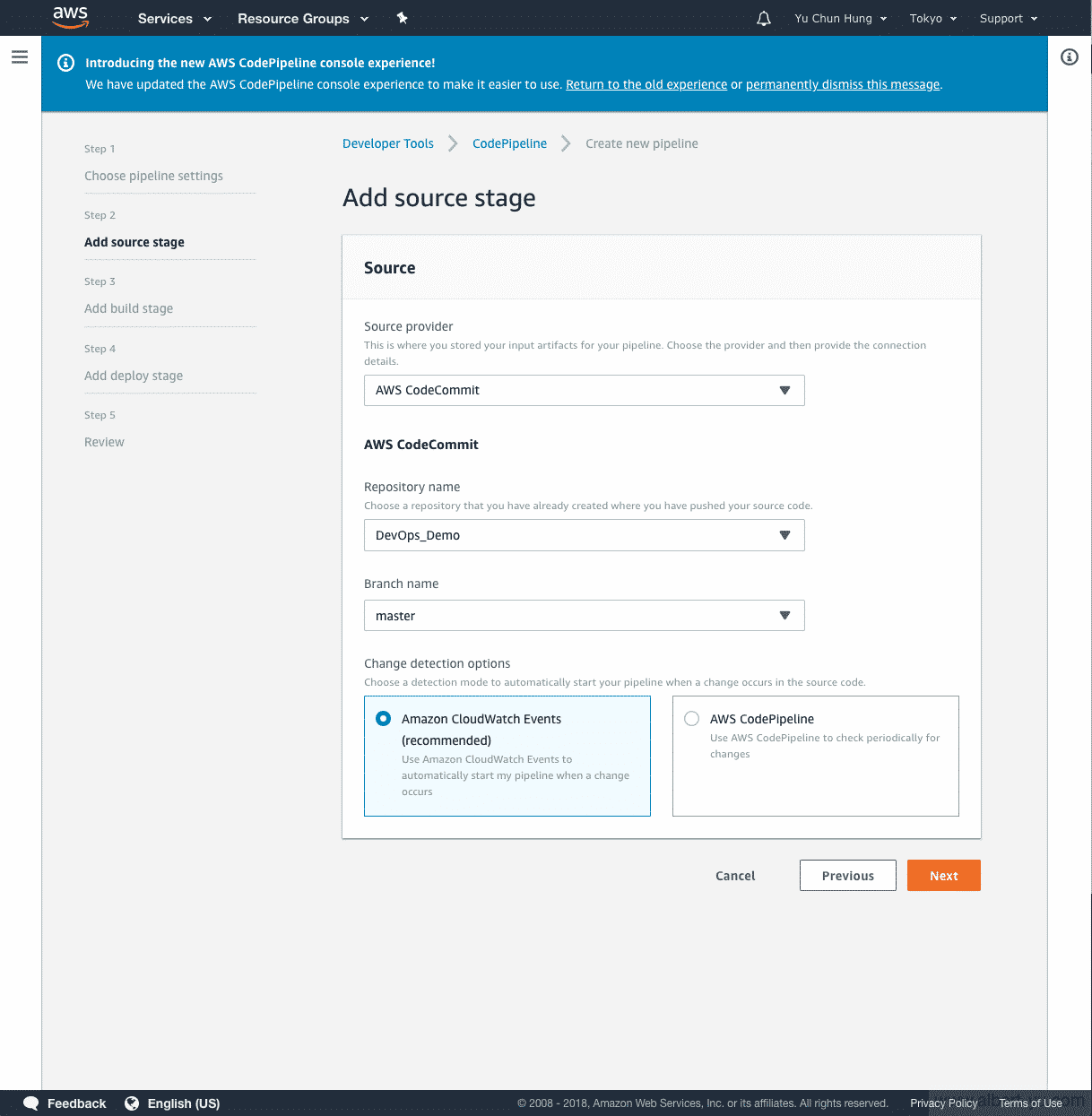
Task: Click English (US) language selector
Action: pyautogui.click(x=184, y=1103)
